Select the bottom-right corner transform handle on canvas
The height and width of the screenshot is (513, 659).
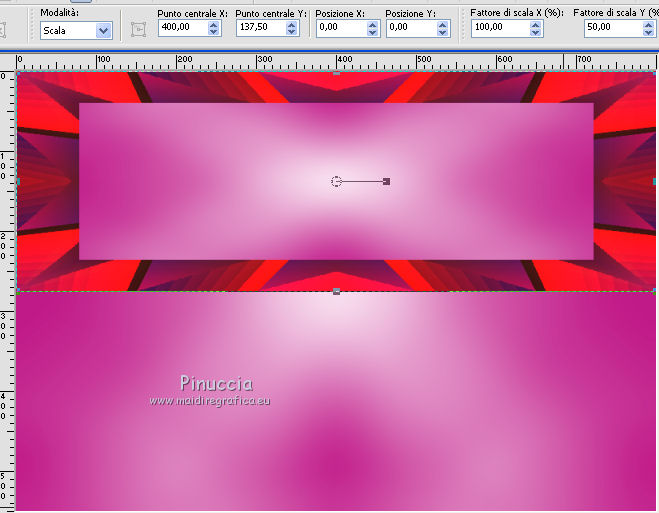[655, 291]
